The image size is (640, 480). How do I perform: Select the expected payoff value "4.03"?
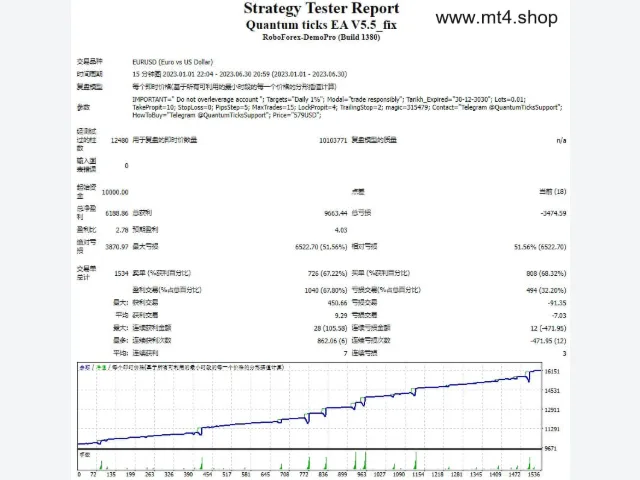point(341,230)
